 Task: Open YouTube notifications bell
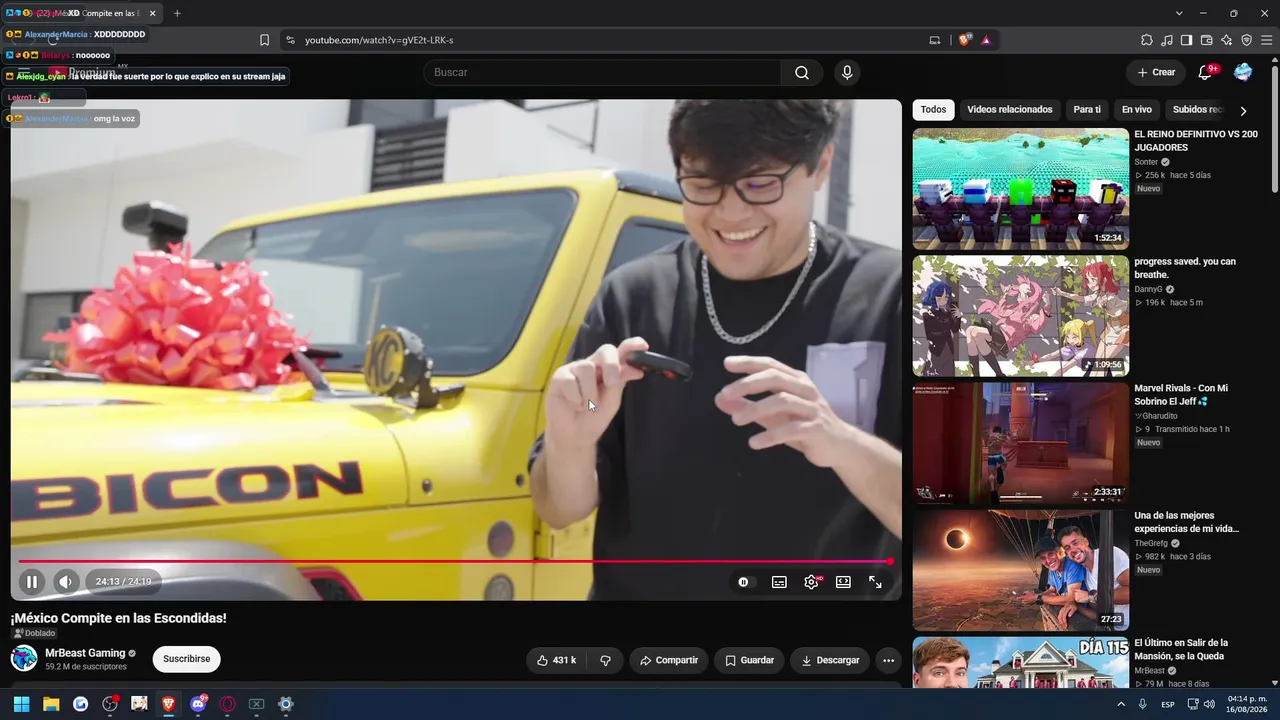[x=1205, y=72]
